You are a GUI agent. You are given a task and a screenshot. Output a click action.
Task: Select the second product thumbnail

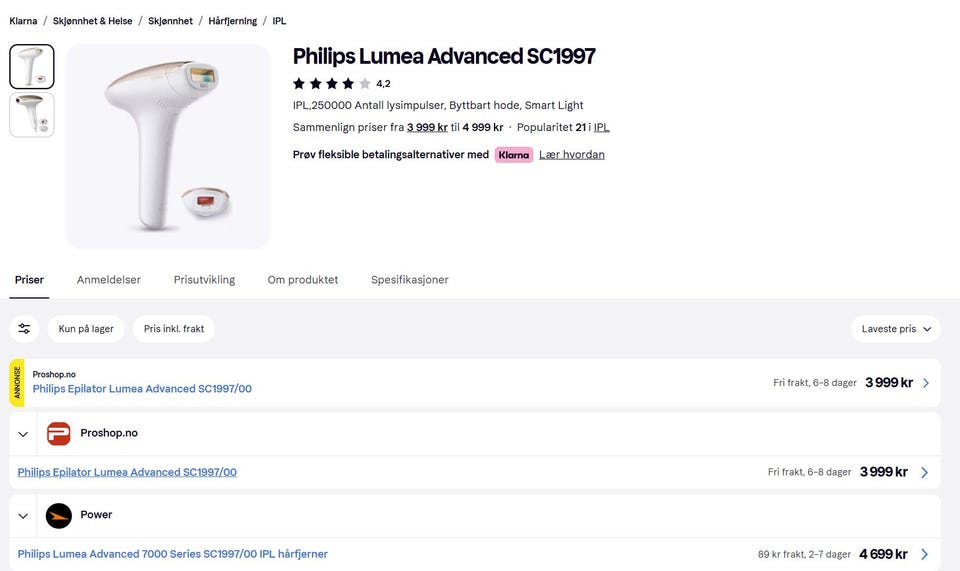32,115
